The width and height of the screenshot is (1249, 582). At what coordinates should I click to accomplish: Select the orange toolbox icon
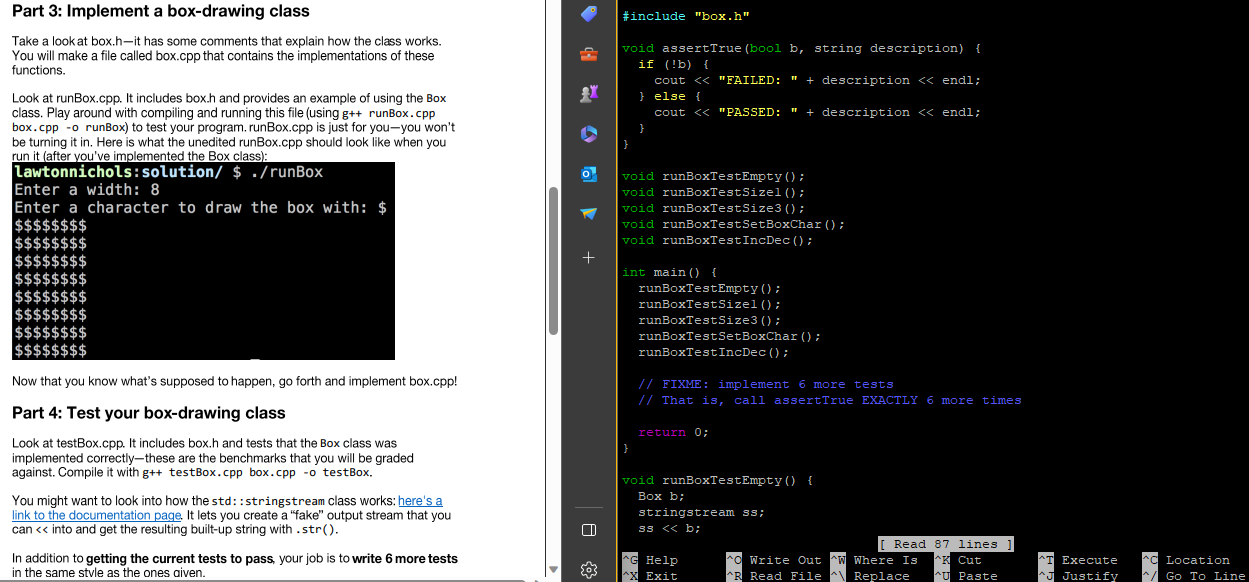pos(588,55)
